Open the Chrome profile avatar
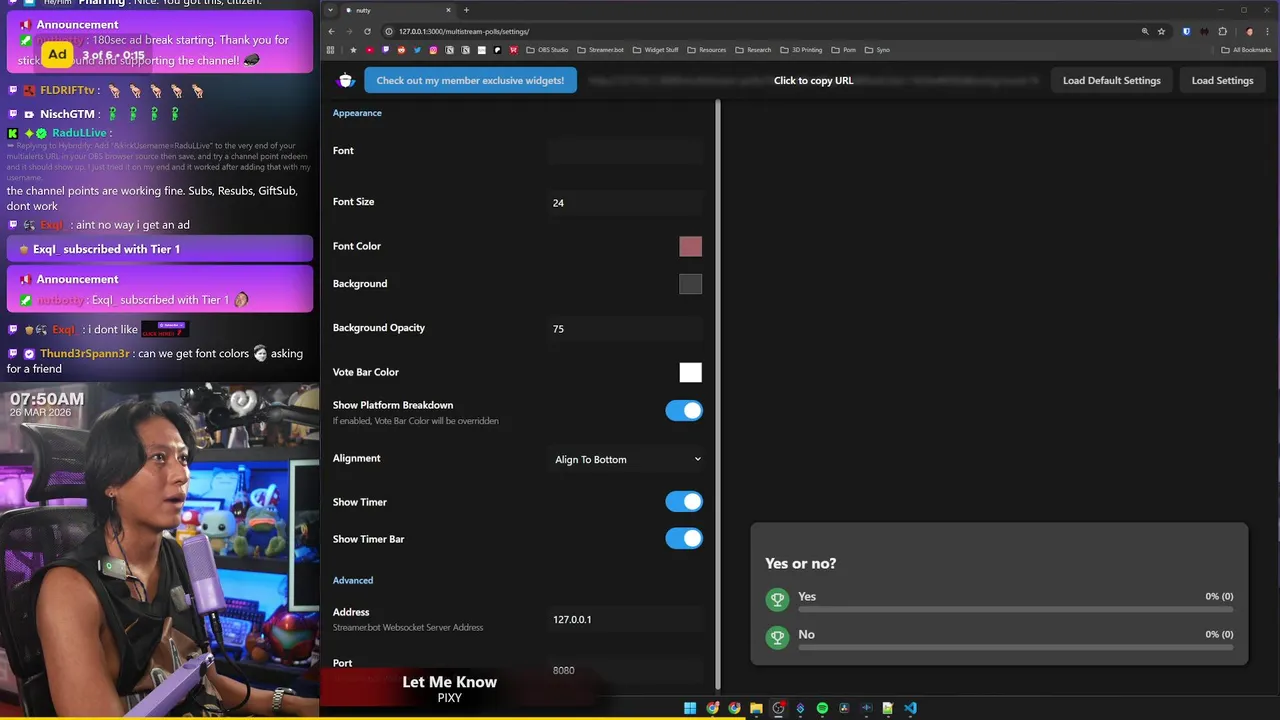1280x720 pixels. coord(1249,31)
